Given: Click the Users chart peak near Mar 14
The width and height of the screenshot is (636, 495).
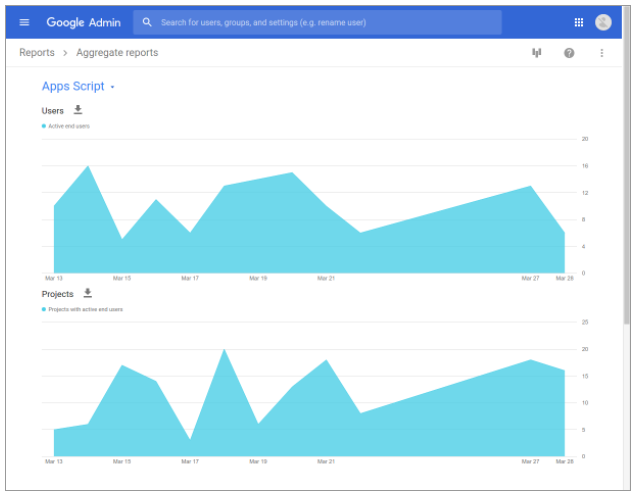Looking at the screenshot, I should coord(88,167).
